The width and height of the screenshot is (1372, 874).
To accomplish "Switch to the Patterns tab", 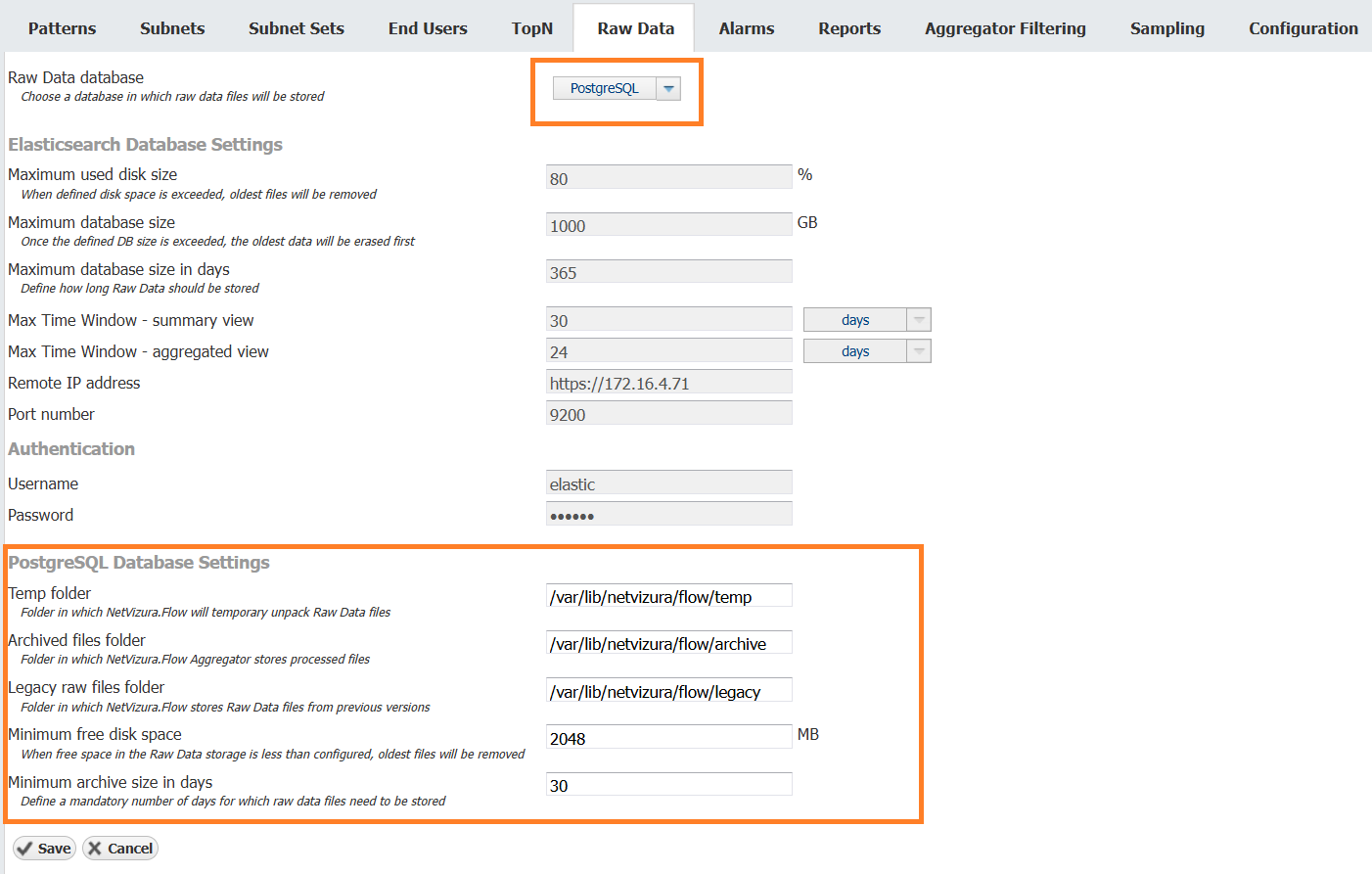I will [x=62, y=28].
